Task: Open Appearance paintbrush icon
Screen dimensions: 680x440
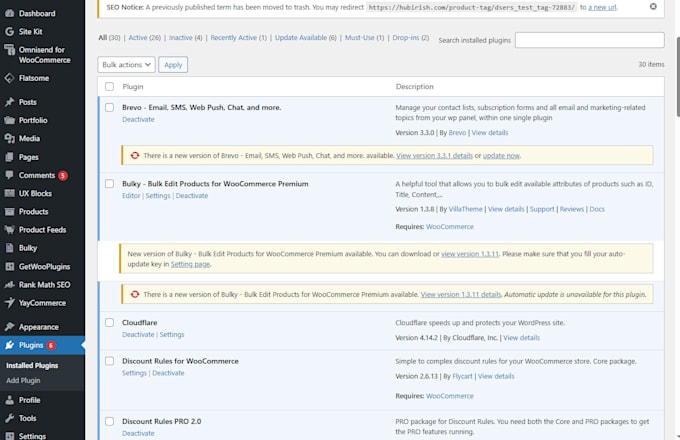Action: pos(9,326)
